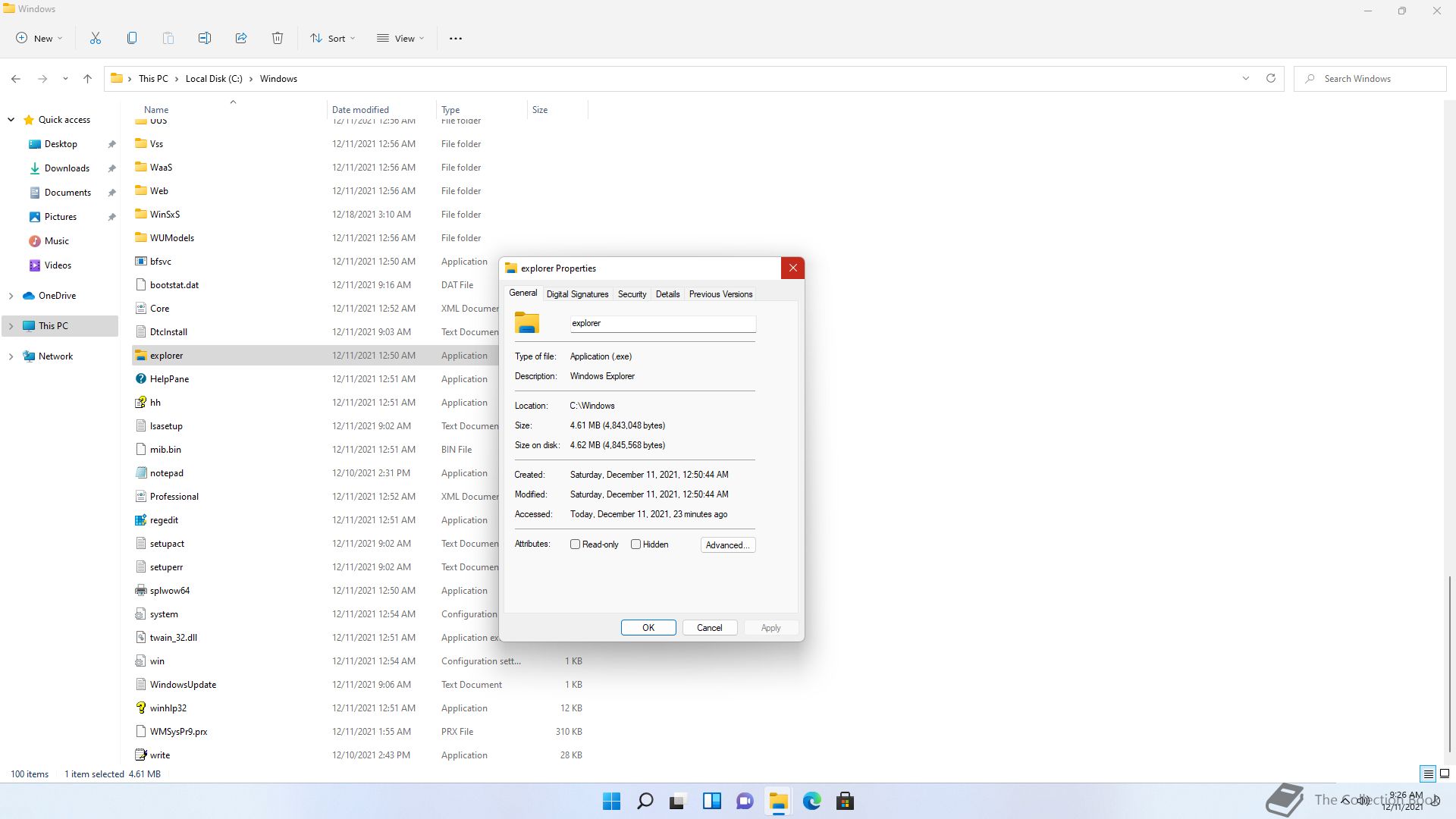Click OK in explorer Properties
Screen dimensions: 1456x819
tap(648, 628)
